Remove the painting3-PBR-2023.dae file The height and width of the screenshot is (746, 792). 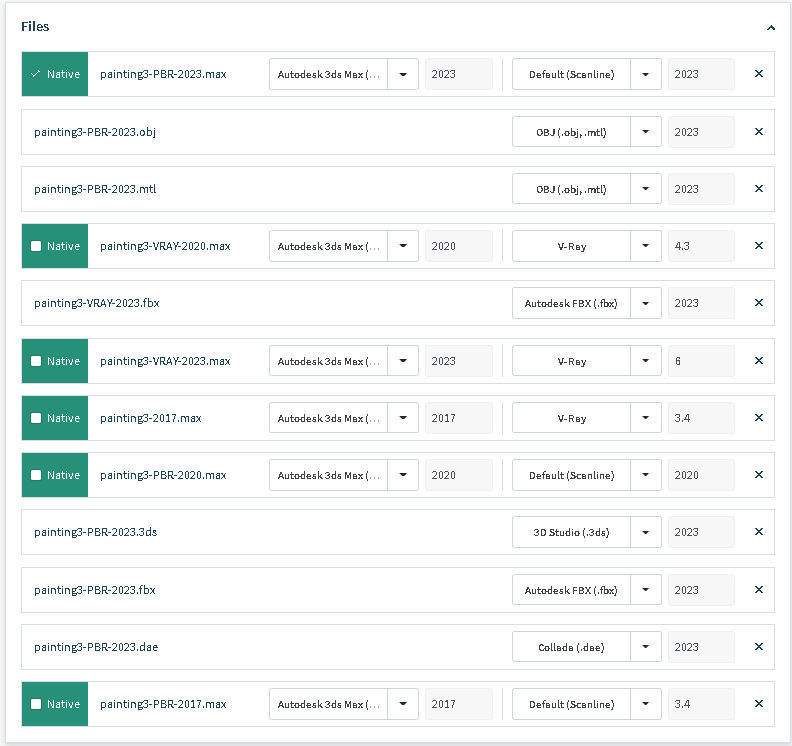pyautogui.click(x=758, y=647)
